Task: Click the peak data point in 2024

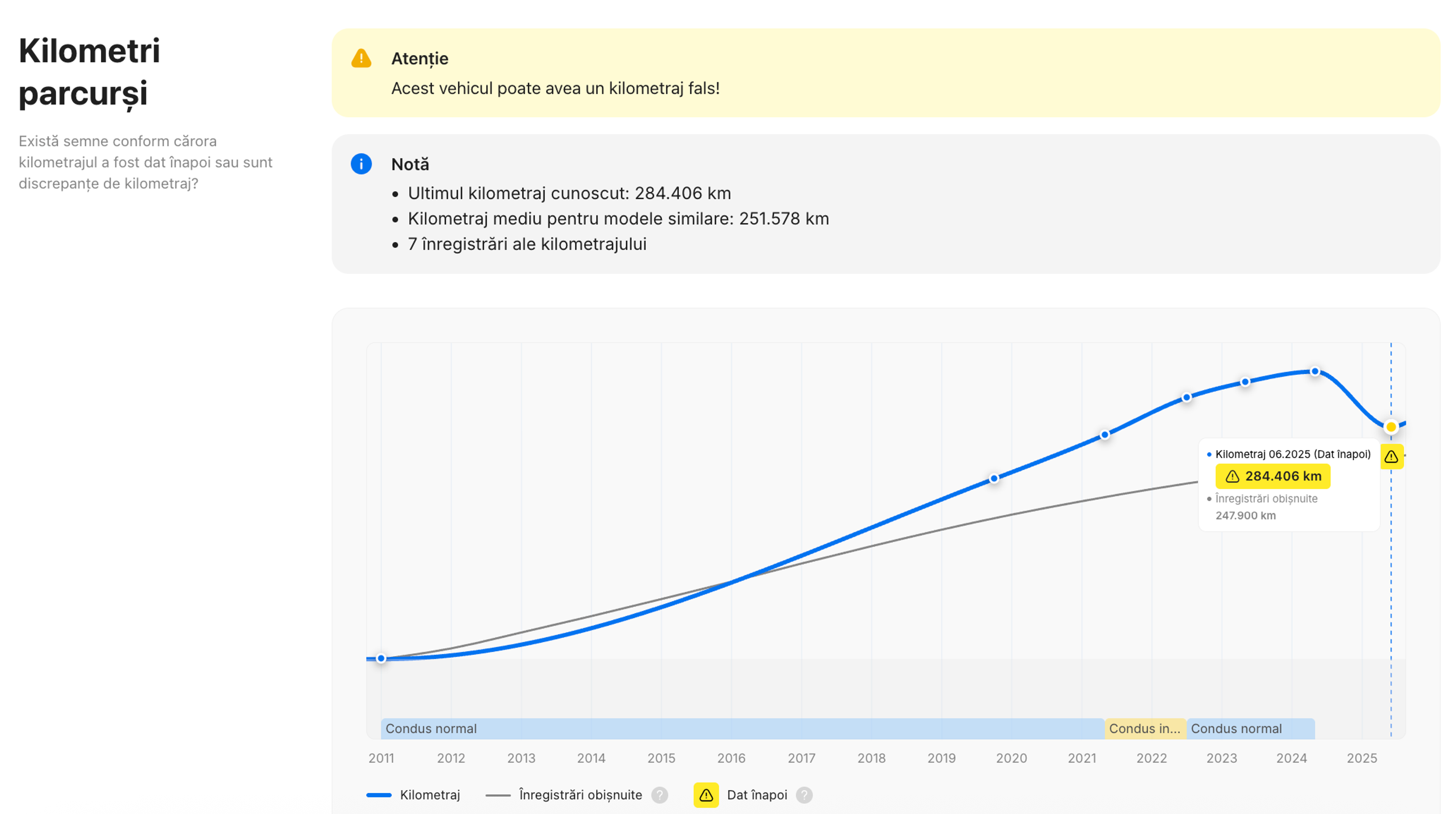Action: (x=1315, y=372)
